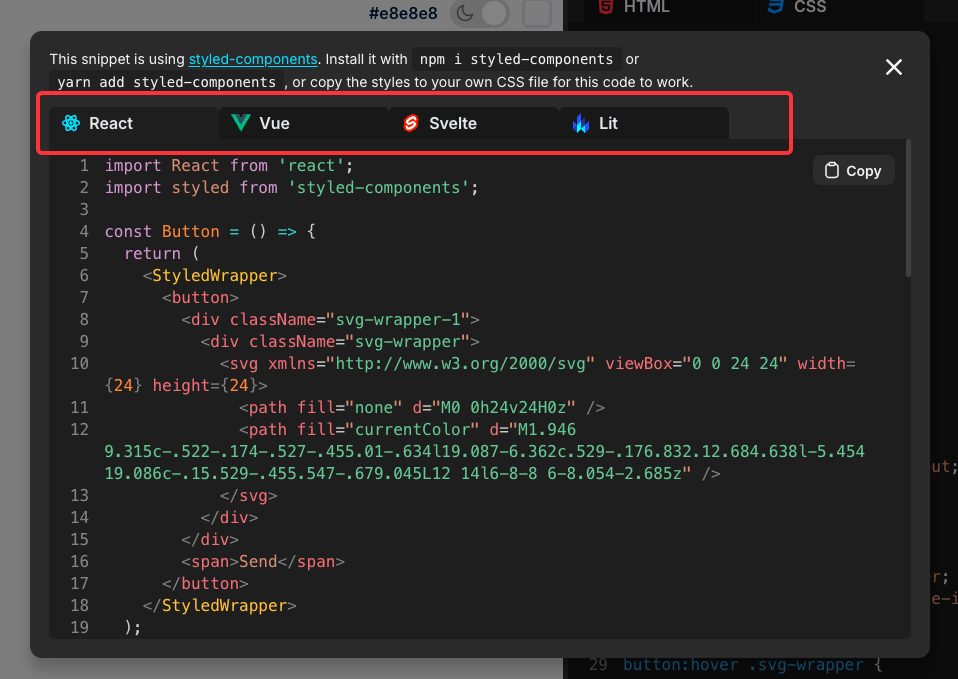Click line 2 'import styled from' text
958x679 pixels.
(x=191, y=188)
